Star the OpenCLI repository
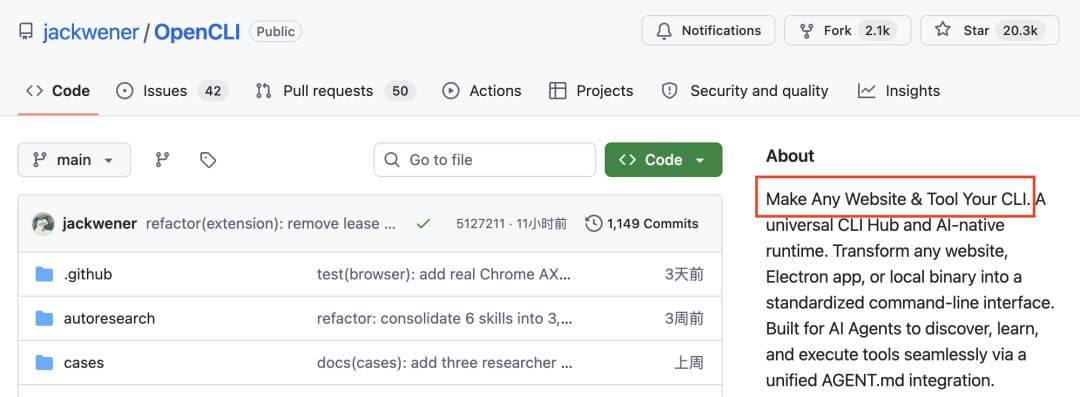 tap(989, 30)
